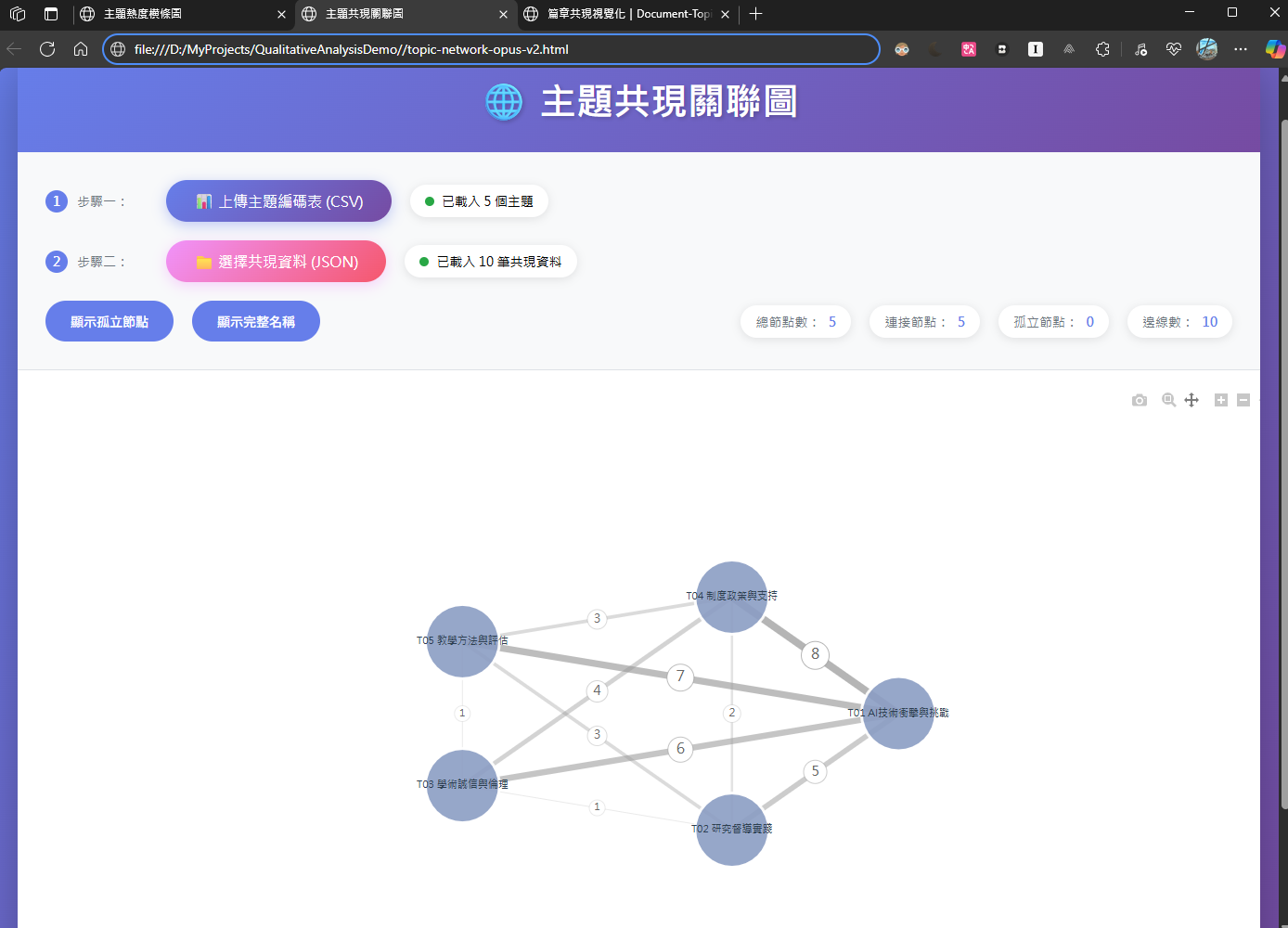Toggle 顯示完整名稱 to show full names
The height and width of the screenshot is (928, 1288).
coord(255,321)
